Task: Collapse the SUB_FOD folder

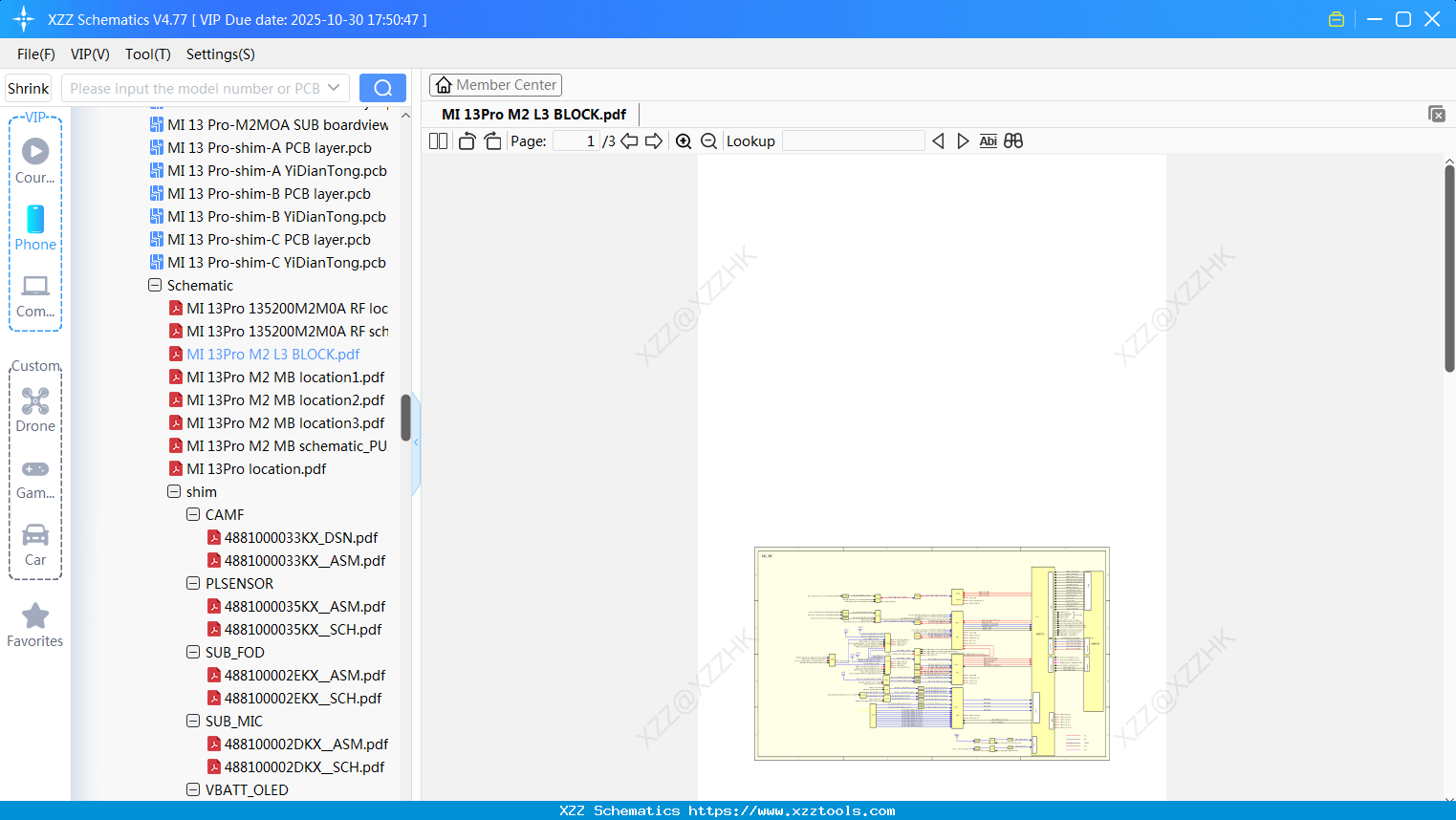Action: pyautogui.click(x=193, y=652)
